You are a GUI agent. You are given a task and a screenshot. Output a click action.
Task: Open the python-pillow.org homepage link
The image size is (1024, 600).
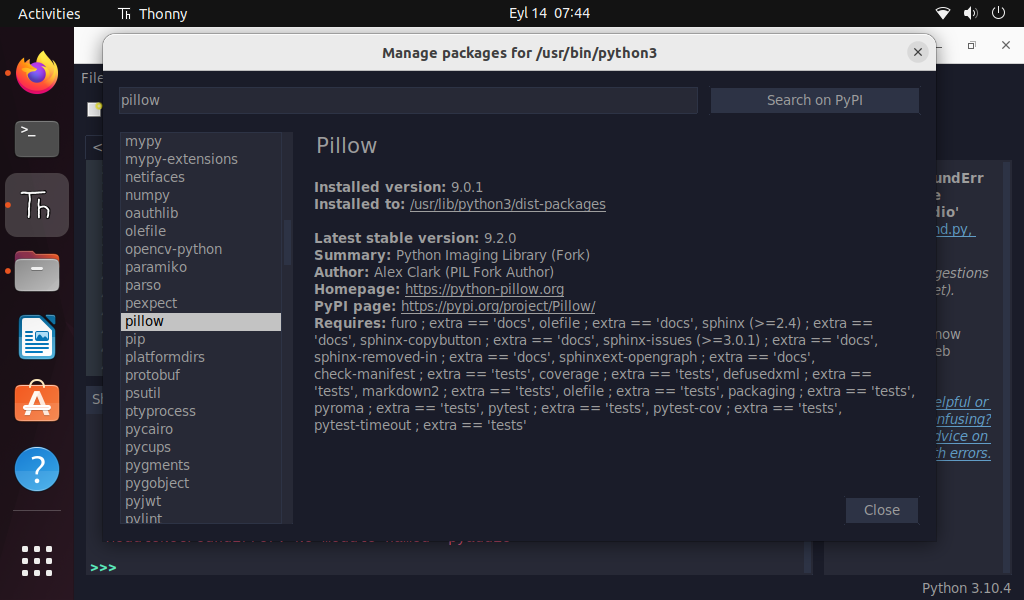pyautogui.click(x=484, y=289)
